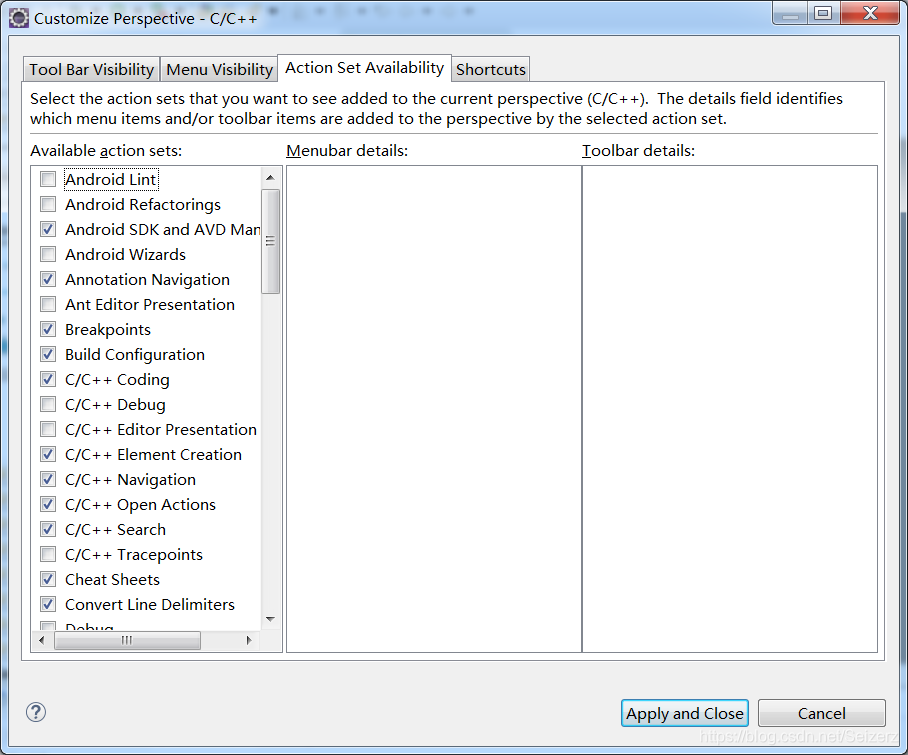Click the Eclipse icon in title bar
Viewport: 908px width, 755px height.
click(19, 18)
